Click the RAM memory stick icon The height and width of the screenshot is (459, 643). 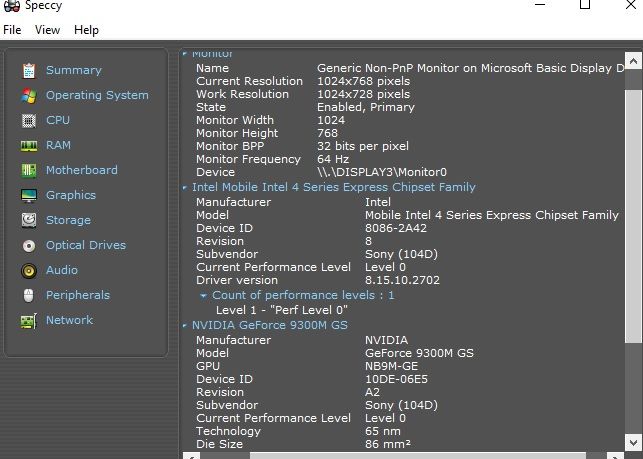tap(28, 145)
